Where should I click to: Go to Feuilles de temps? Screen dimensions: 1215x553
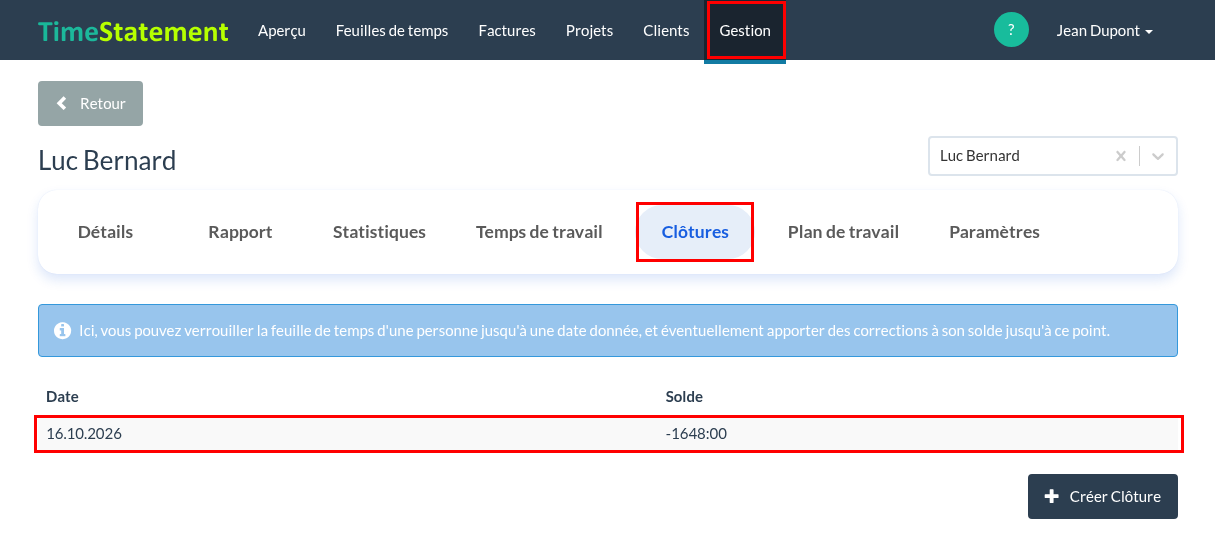[392, 31]
